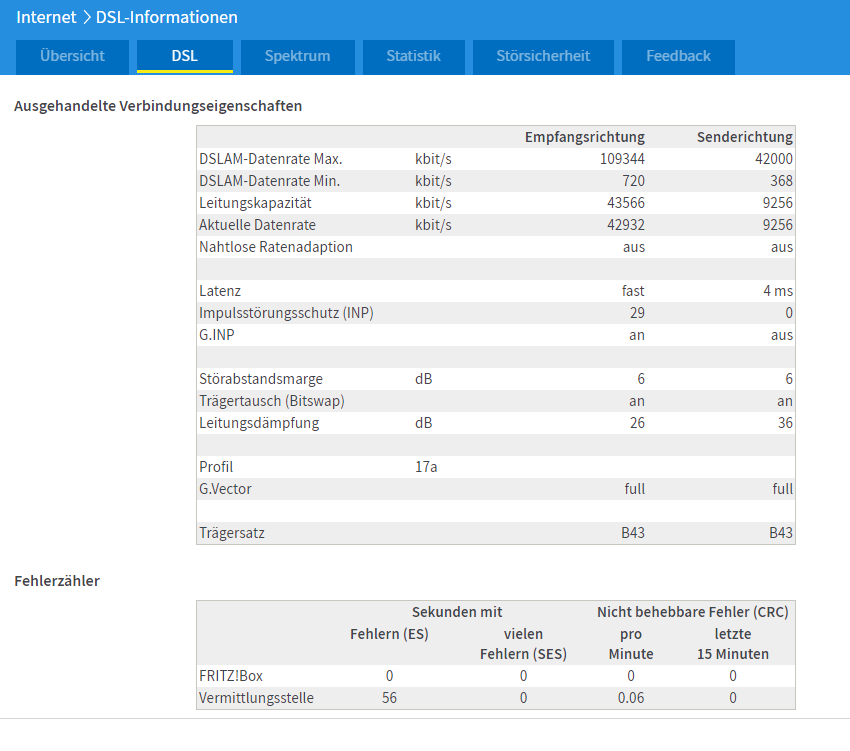Click the value 720
Viewport: 850px width, 751px height.
tap(634, 181)
